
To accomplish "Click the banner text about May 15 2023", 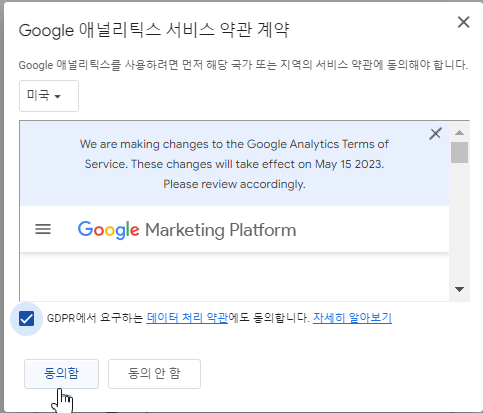I will 234,164.
